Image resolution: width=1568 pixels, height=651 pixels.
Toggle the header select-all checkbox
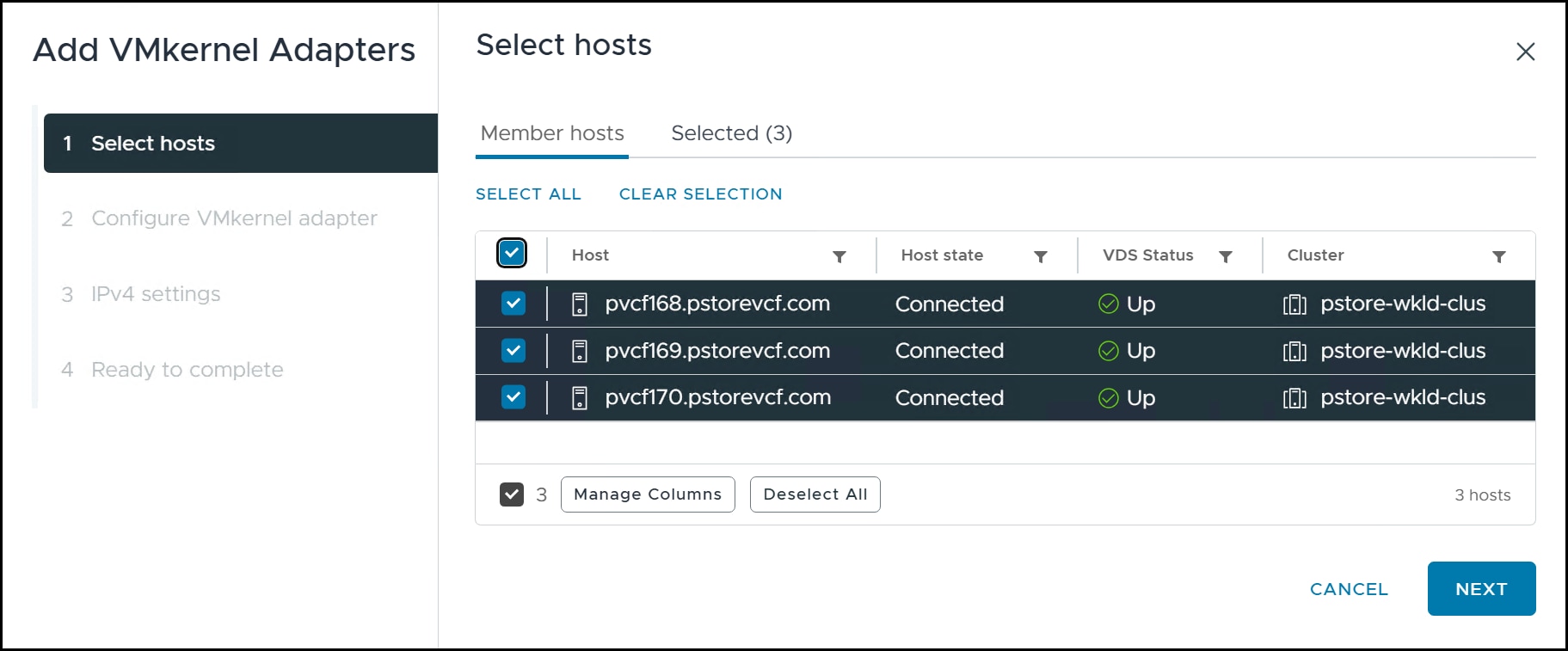(x=512, y=254)
